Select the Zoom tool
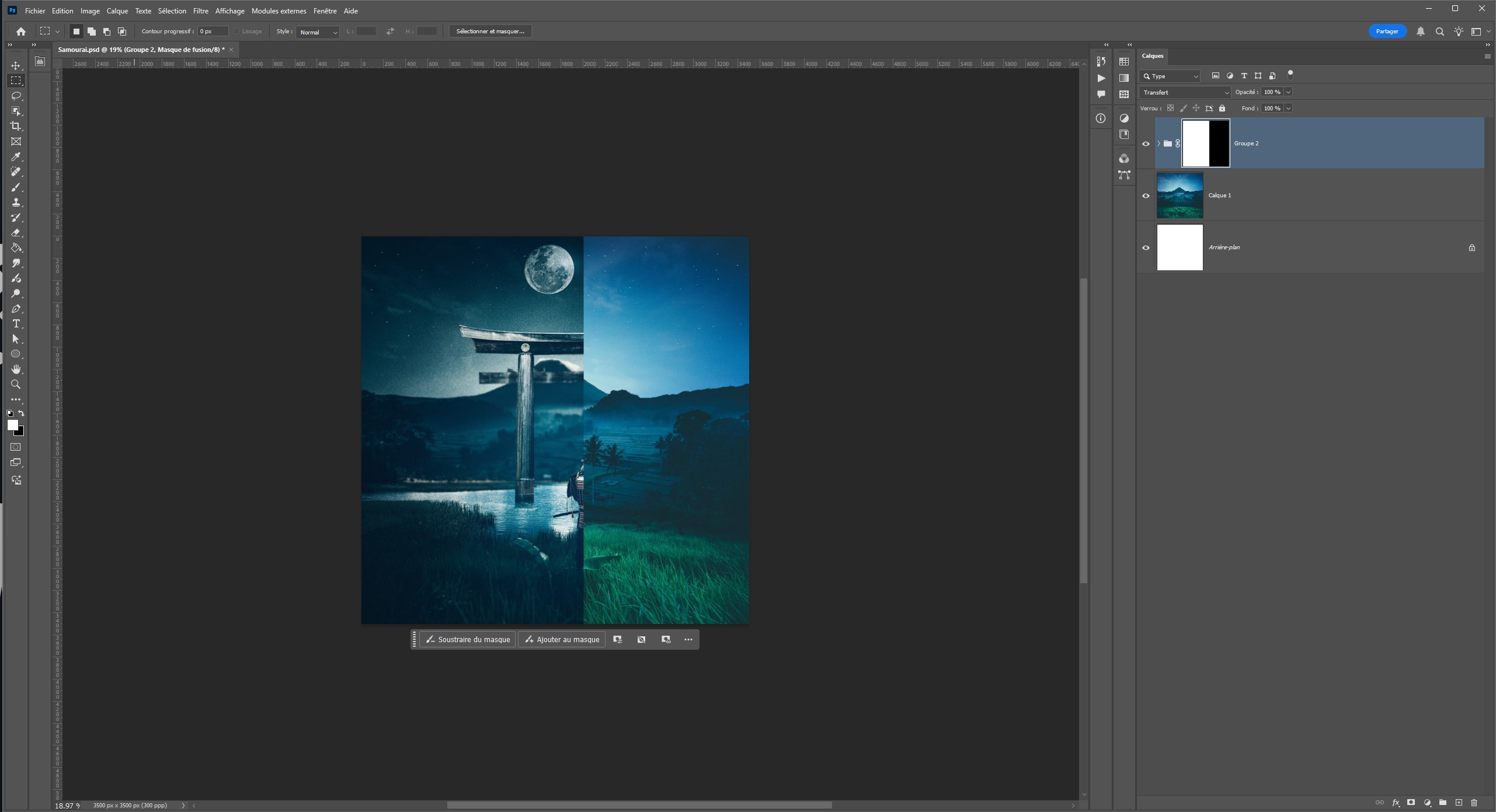The image size is (1496, 812). click(16, 385)
